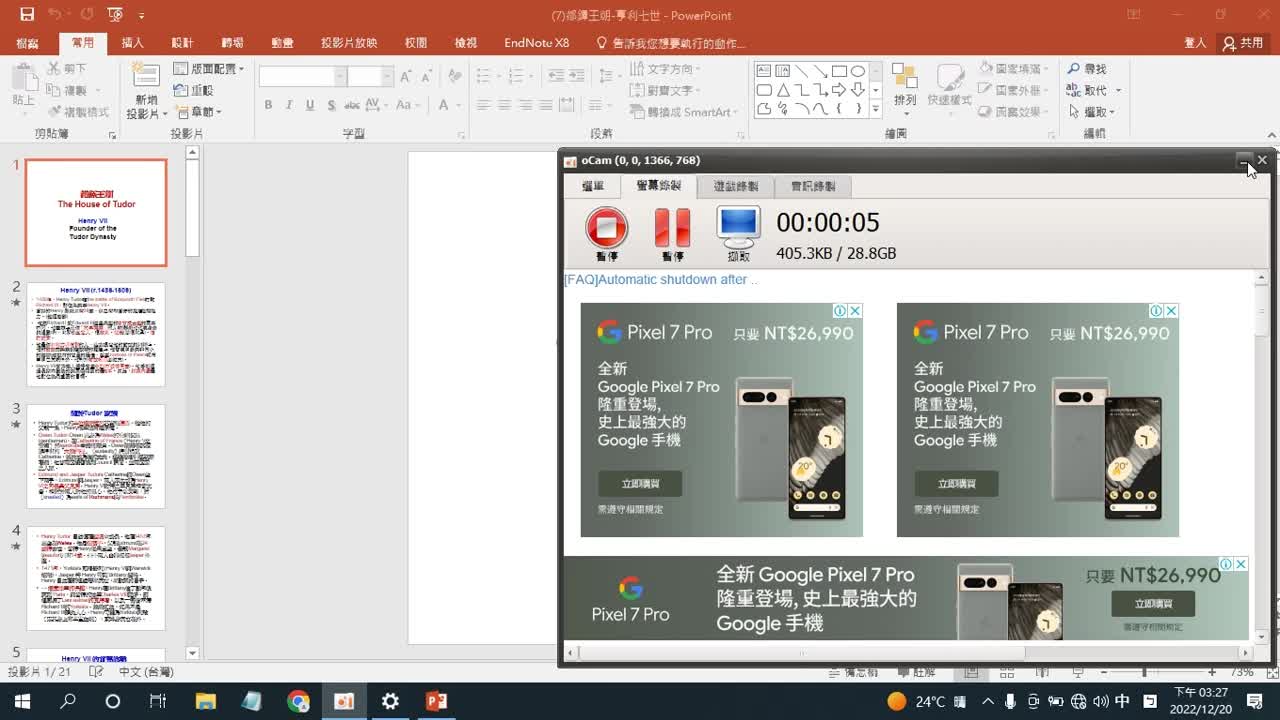This screenshot has width=1280, height=720.
Task: Click the Share button
Action: tap(1243, 43)
